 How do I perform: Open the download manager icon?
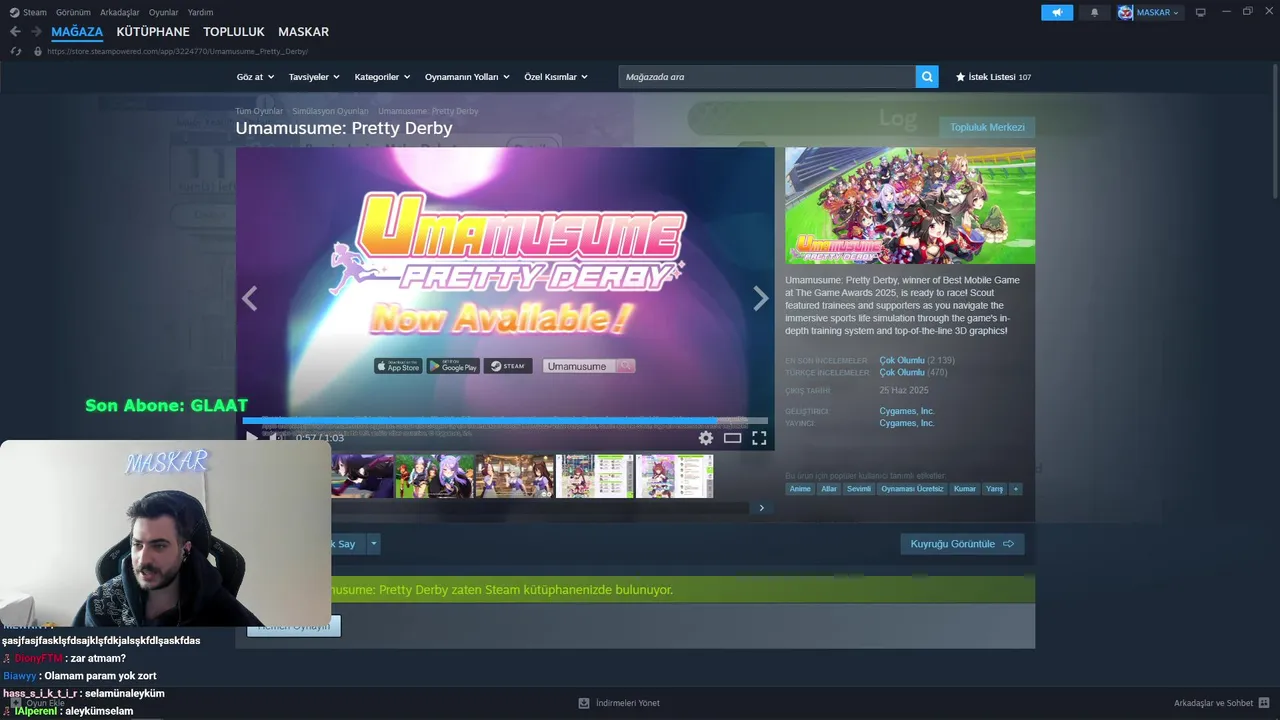[584, 703]
